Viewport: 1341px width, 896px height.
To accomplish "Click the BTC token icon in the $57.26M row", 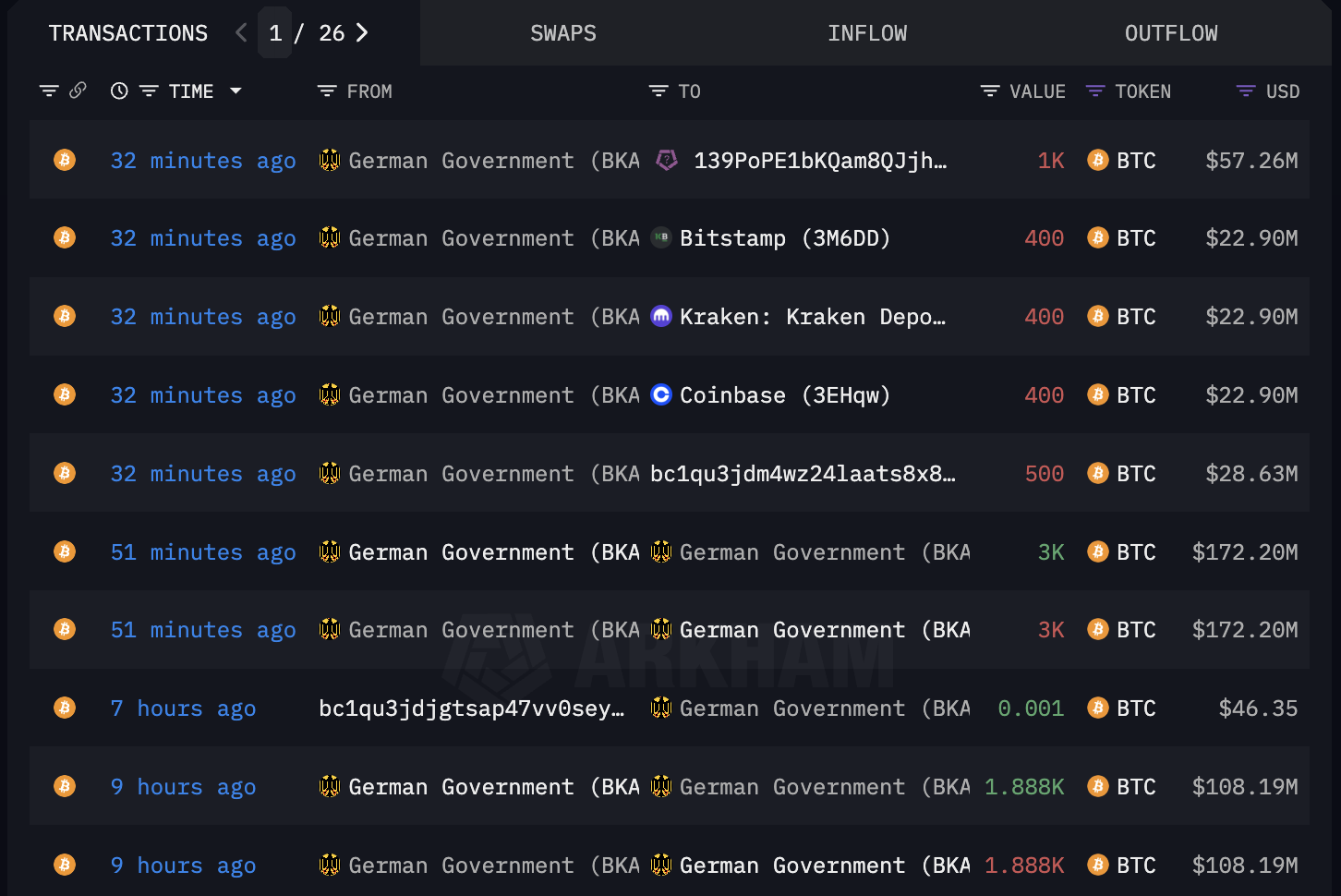I will pyautogui.click(x=1098, y=160).
